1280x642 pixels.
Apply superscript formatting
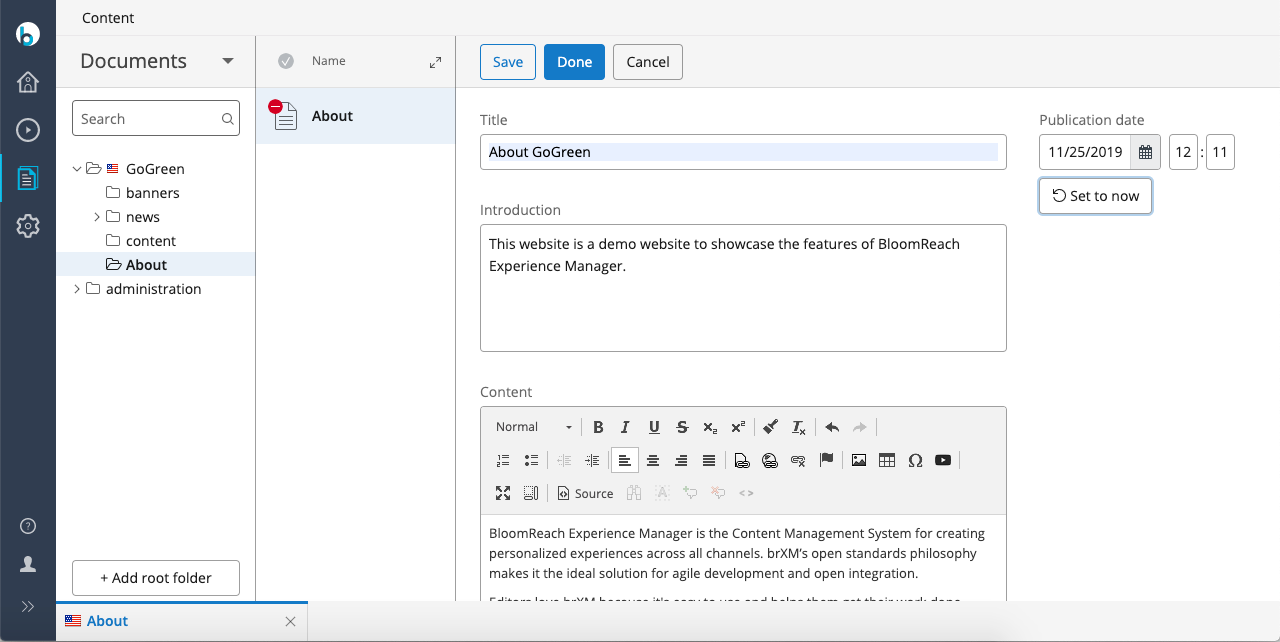coord(738,427)
